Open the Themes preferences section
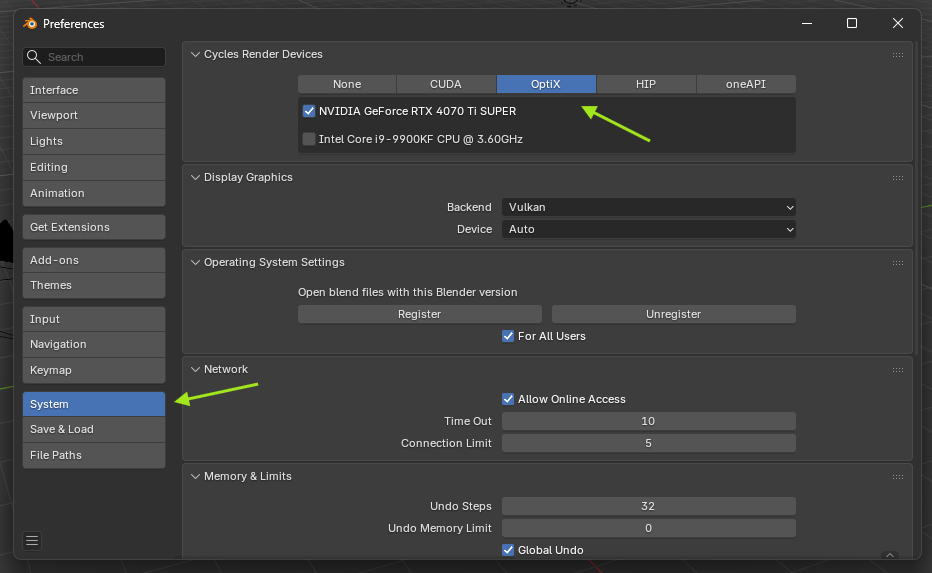Viewport: 932px width, 573px height. [94, 285]
